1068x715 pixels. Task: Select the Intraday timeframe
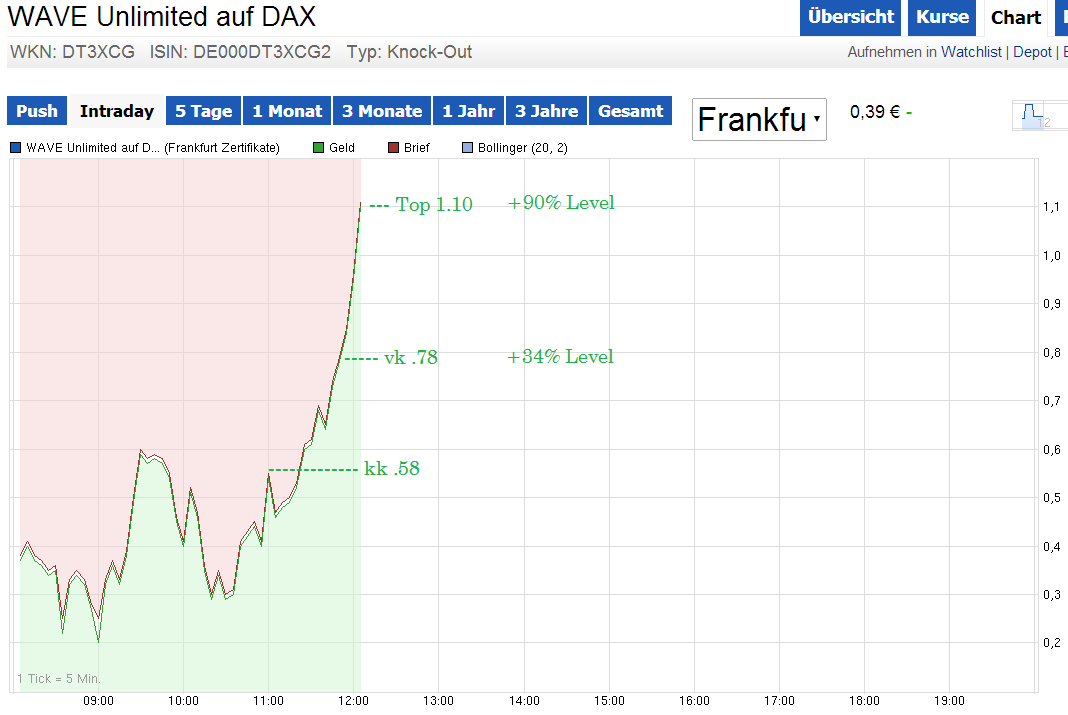point(118,110)
